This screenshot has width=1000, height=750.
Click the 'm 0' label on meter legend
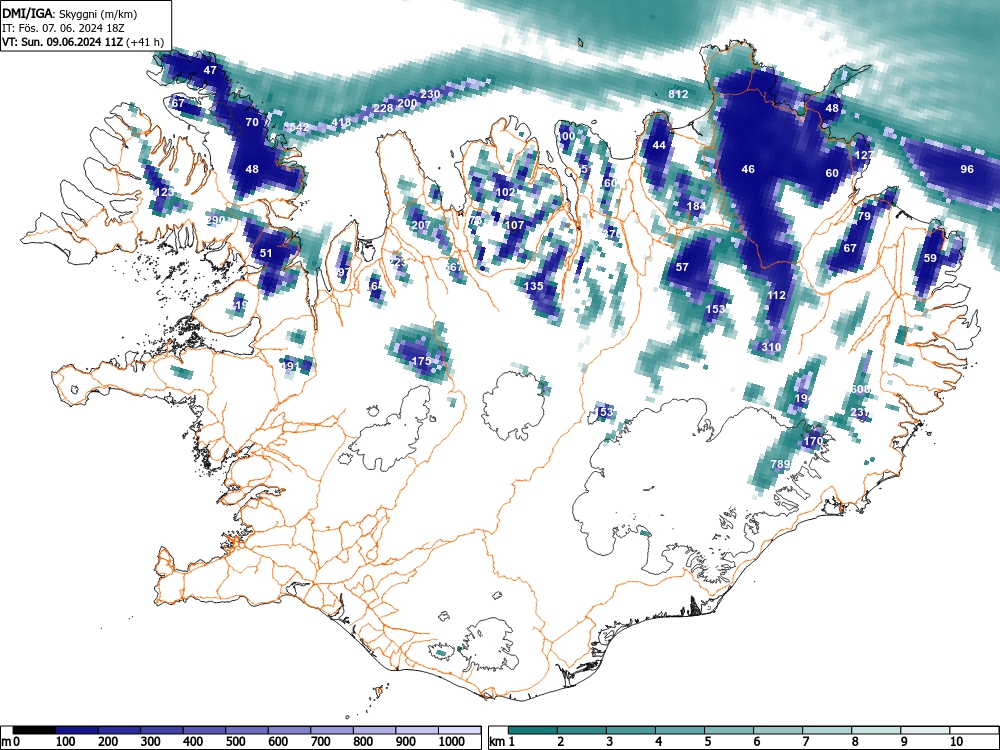(10, 741)
